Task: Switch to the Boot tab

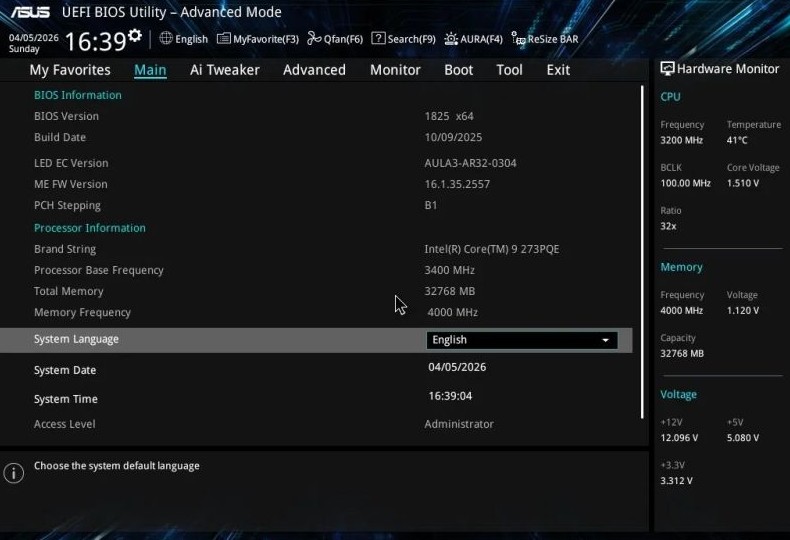Action: click(458, 70)
